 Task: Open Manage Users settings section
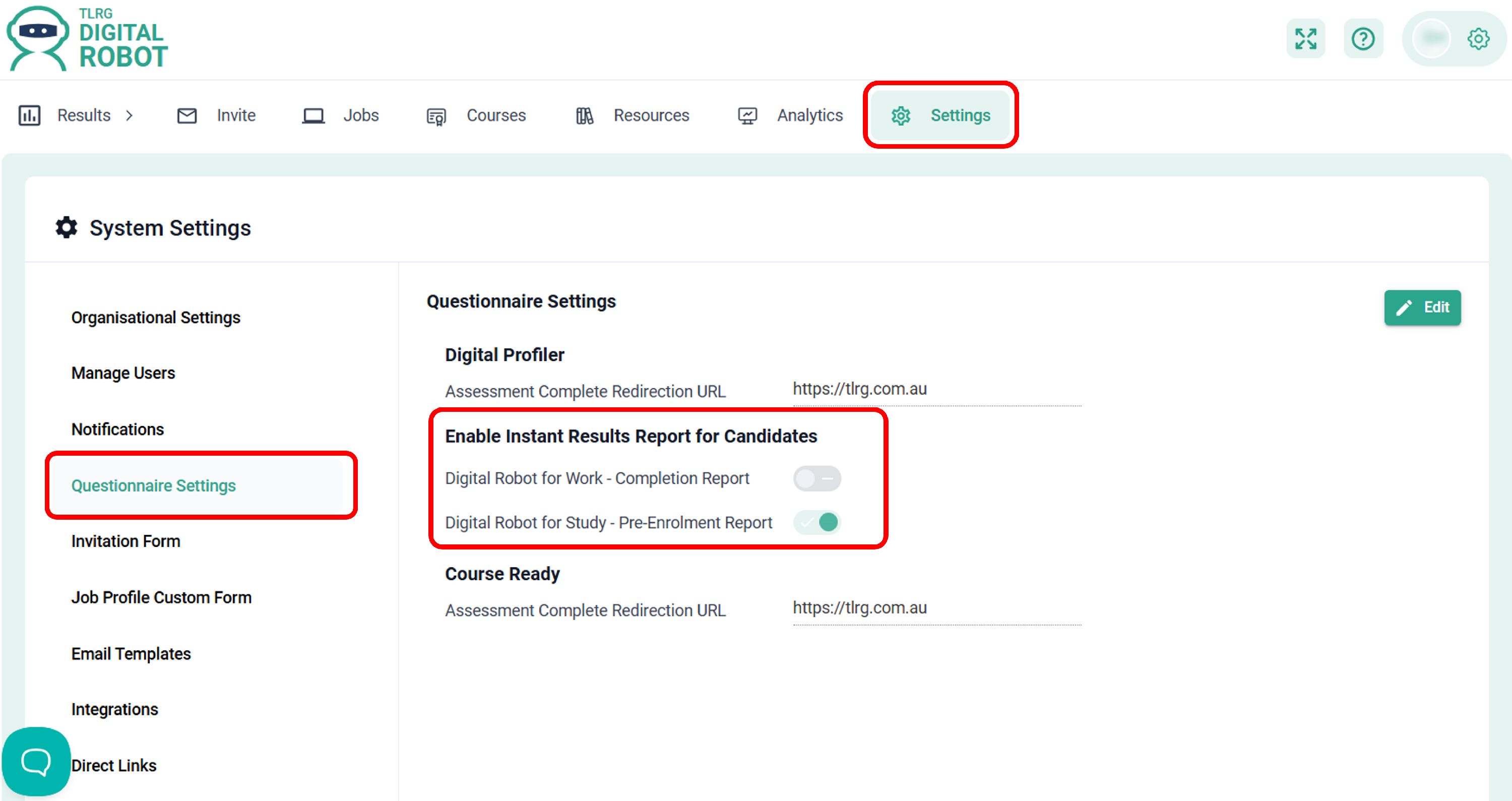pos(123,373)
